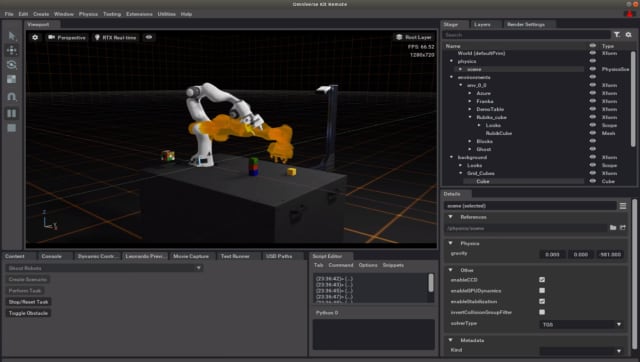Click the locate-reference arrow icon

coord(623,228)
